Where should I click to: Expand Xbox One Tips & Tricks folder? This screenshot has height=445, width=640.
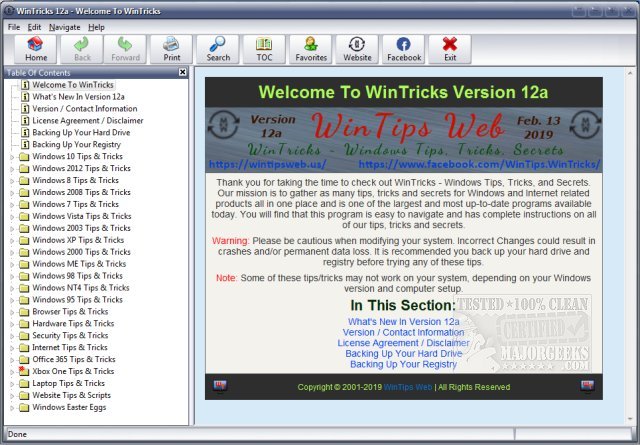coord(12,372)
